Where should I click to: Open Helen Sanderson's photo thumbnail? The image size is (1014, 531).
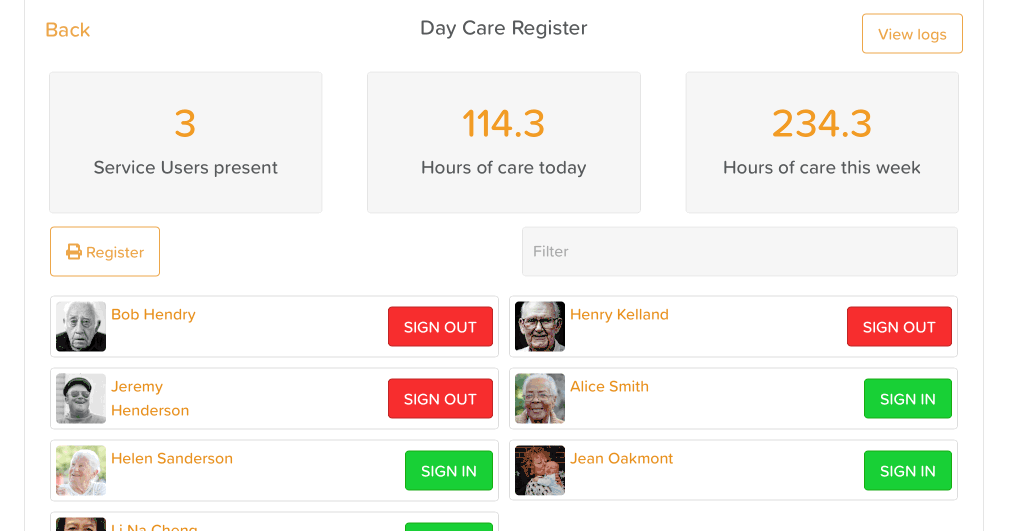click(81, 471)
